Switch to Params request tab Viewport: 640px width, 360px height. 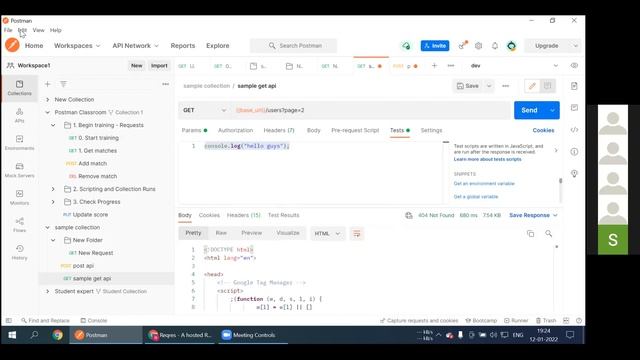[x=194, y=130]
